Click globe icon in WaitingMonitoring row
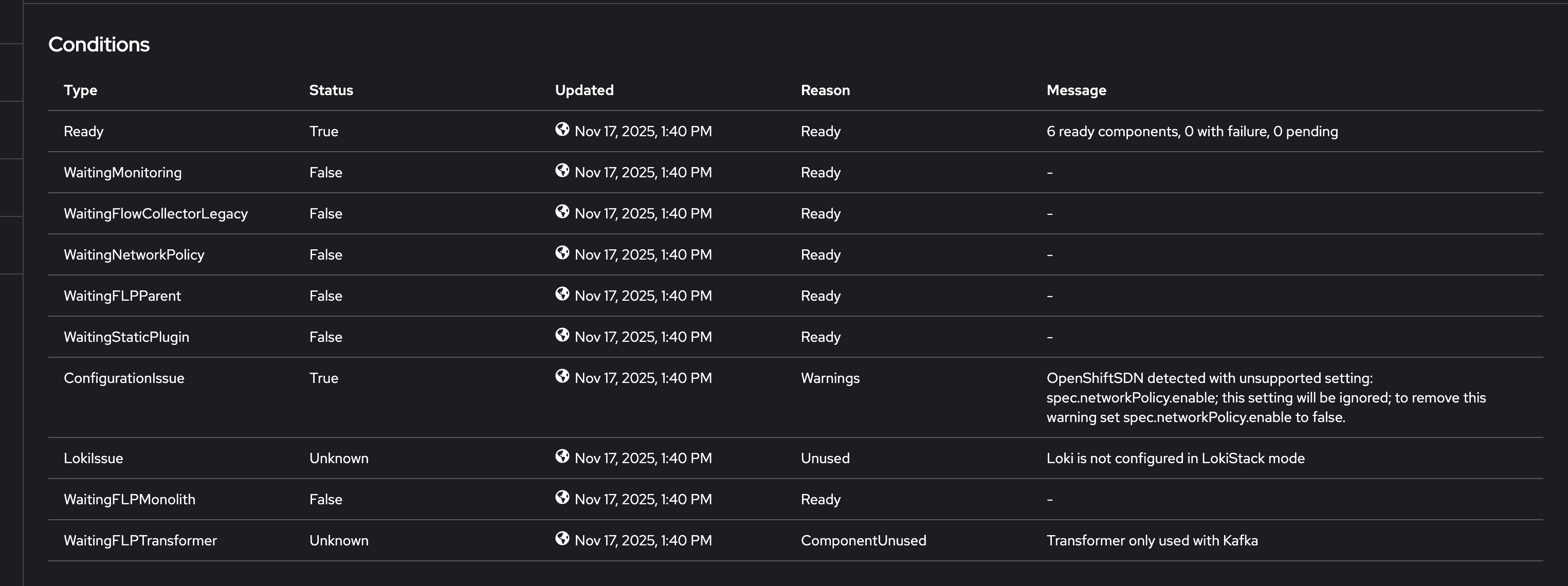Viewport: 1568px width, 586px height. click(562, 170)
